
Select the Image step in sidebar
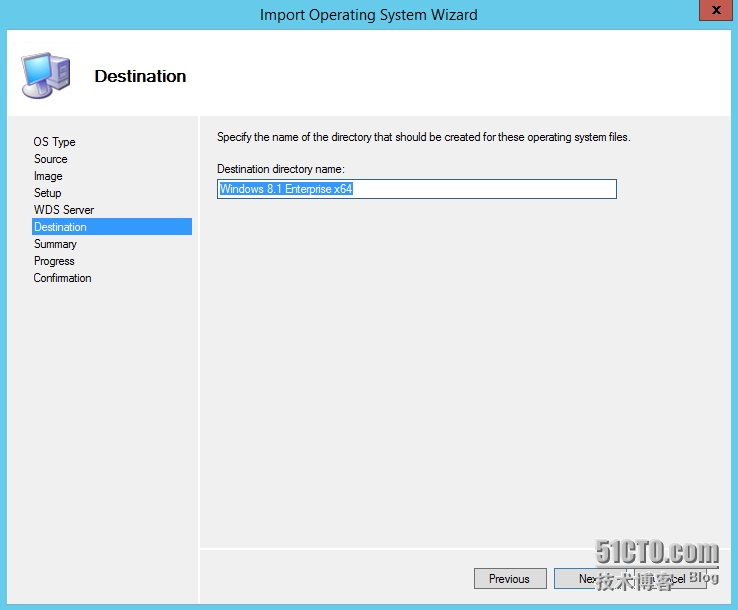coord(48,176)
